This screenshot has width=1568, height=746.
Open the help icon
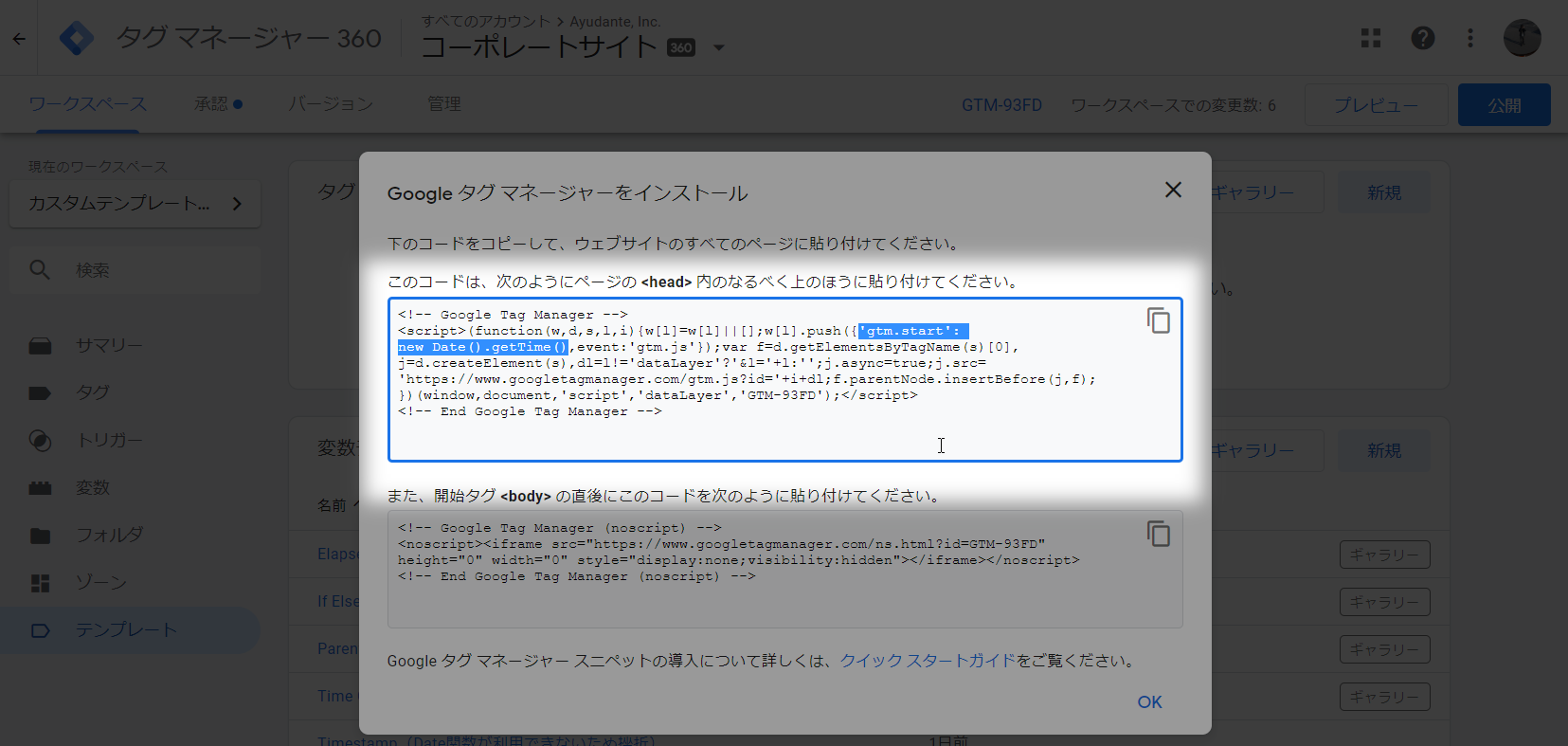tap(1423, 38)
